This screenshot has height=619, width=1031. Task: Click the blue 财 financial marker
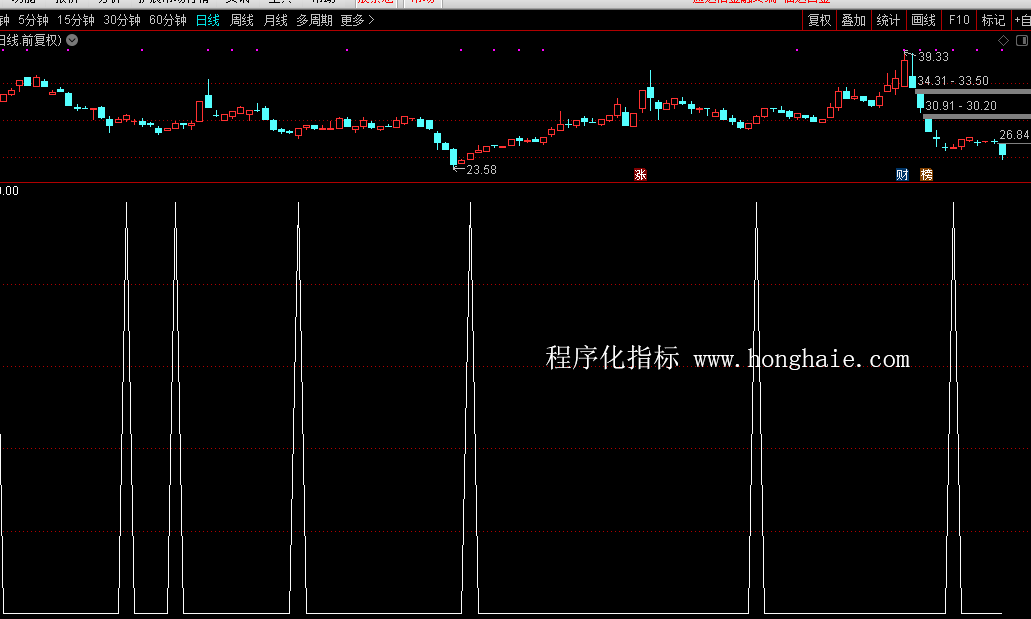902,175
